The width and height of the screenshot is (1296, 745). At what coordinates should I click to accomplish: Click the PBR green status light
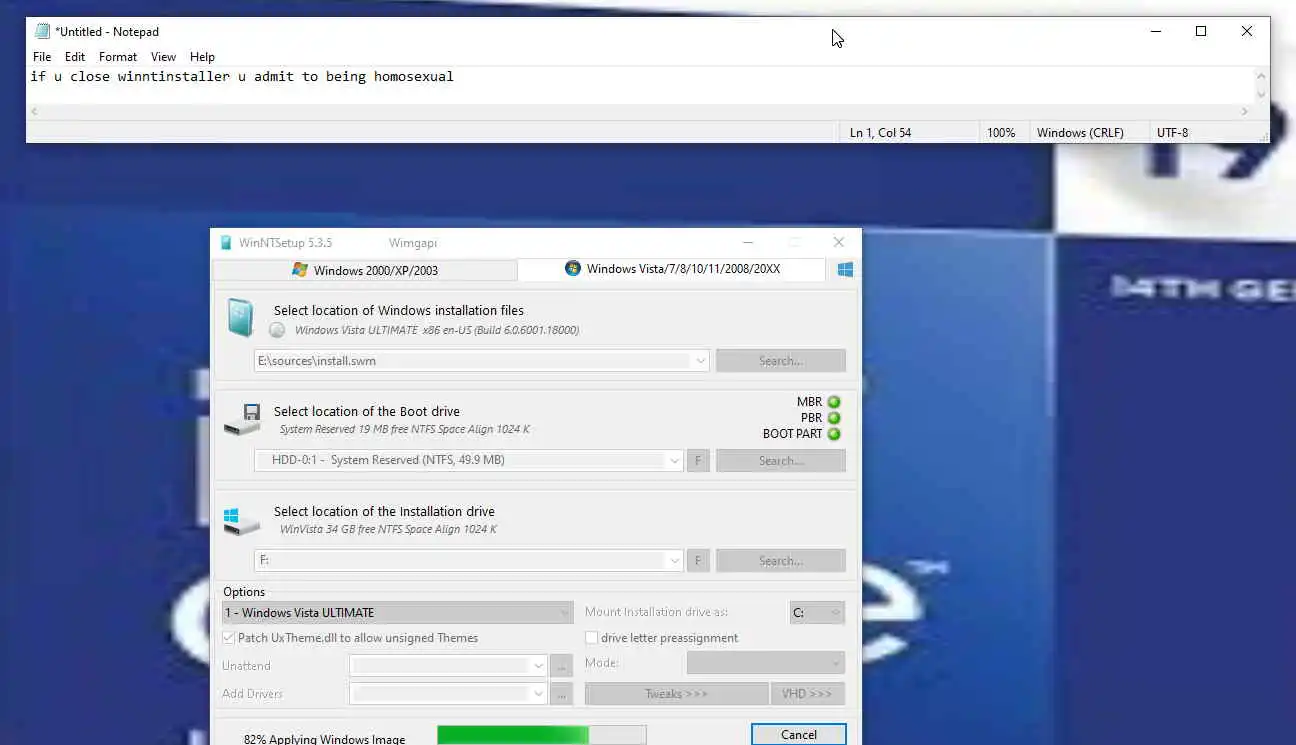(834, 418)
